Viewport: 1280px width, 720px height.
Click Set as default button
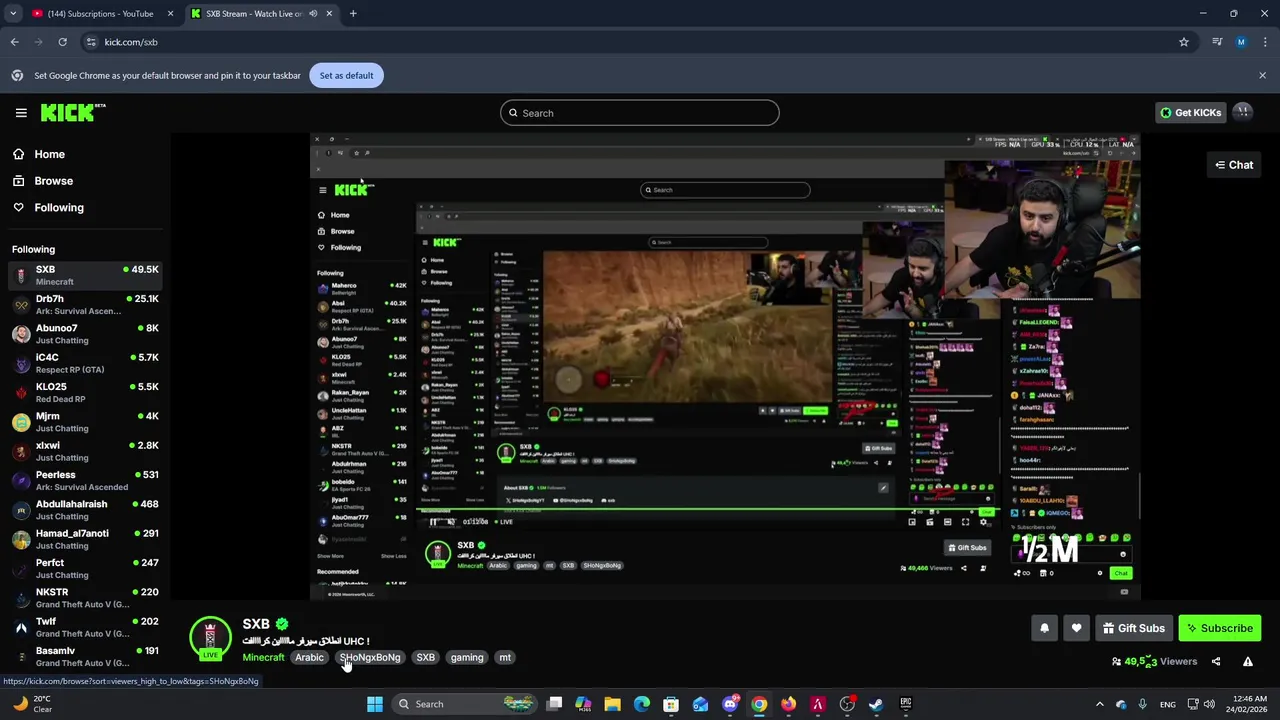(346, 75)
